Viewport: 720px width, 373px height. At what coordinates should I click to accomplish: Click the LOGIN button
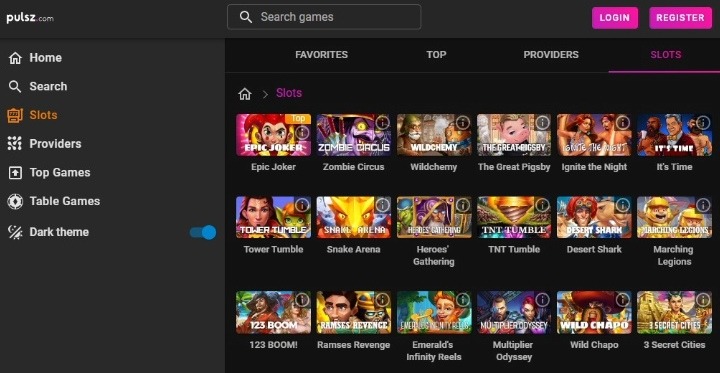point(615,18)
